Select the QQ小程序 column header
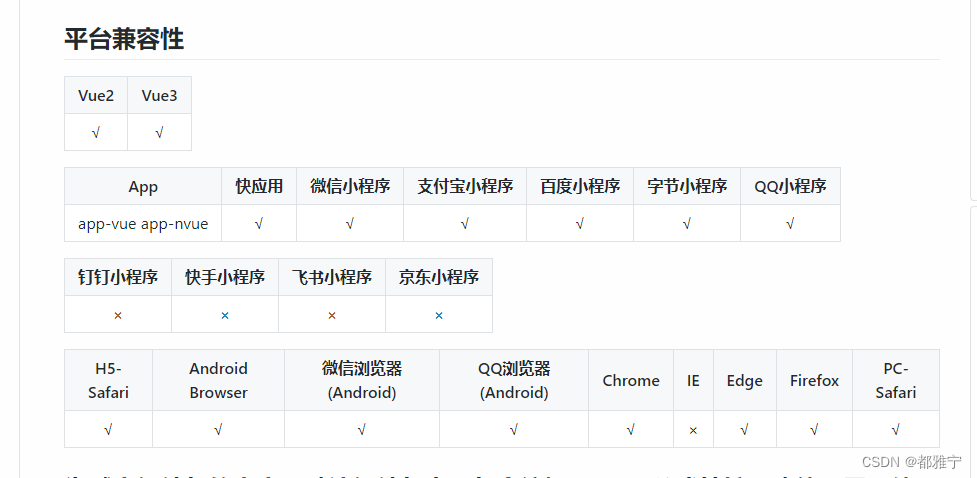 tap(791, 186)
